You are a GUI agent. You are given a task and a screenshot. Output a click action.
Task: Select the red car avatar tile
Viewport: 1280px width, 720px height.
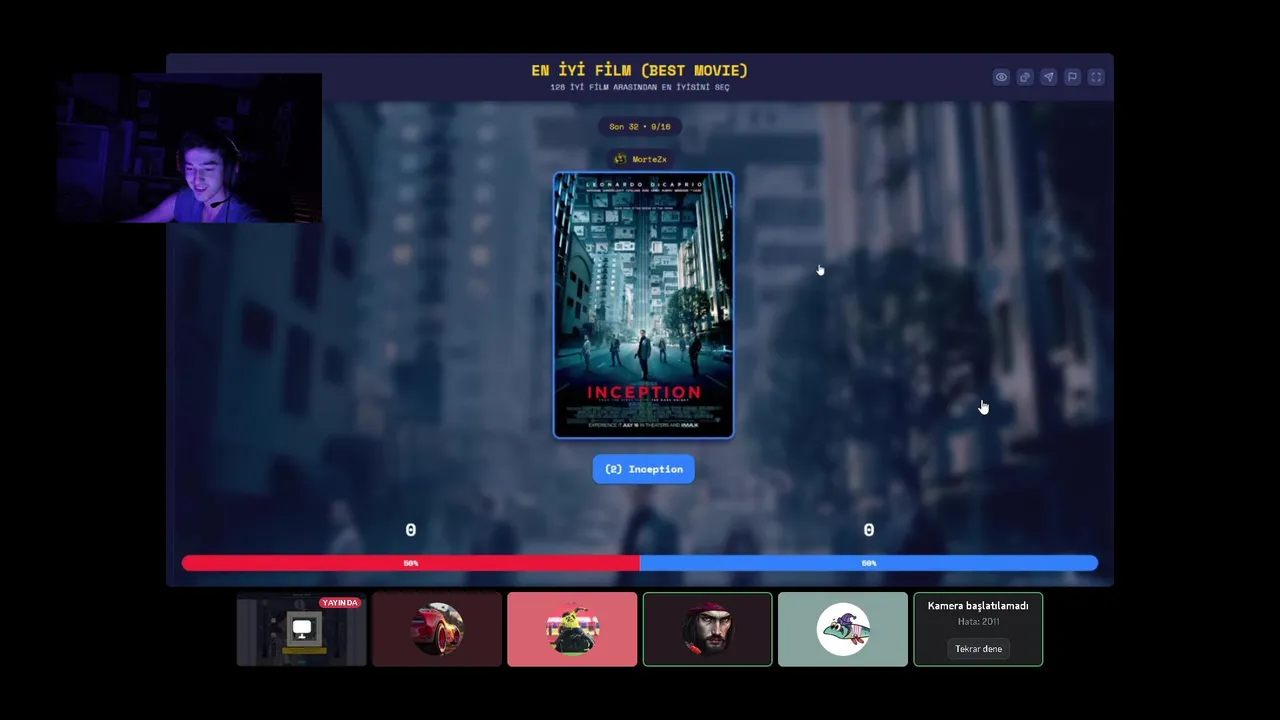(x=437, y=629)
